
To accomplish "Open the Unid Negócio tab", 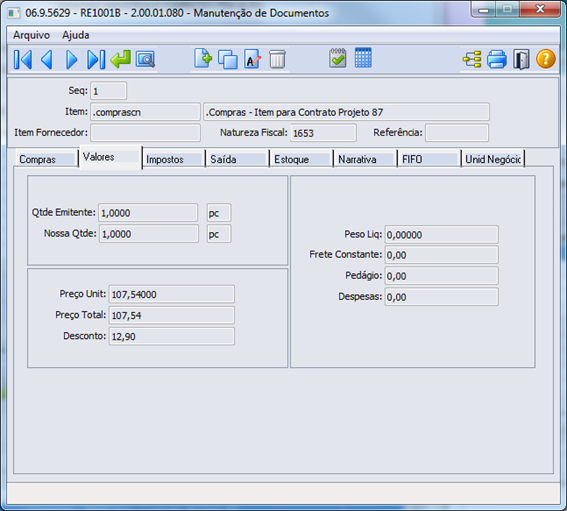I will click(x=493, y=159).
